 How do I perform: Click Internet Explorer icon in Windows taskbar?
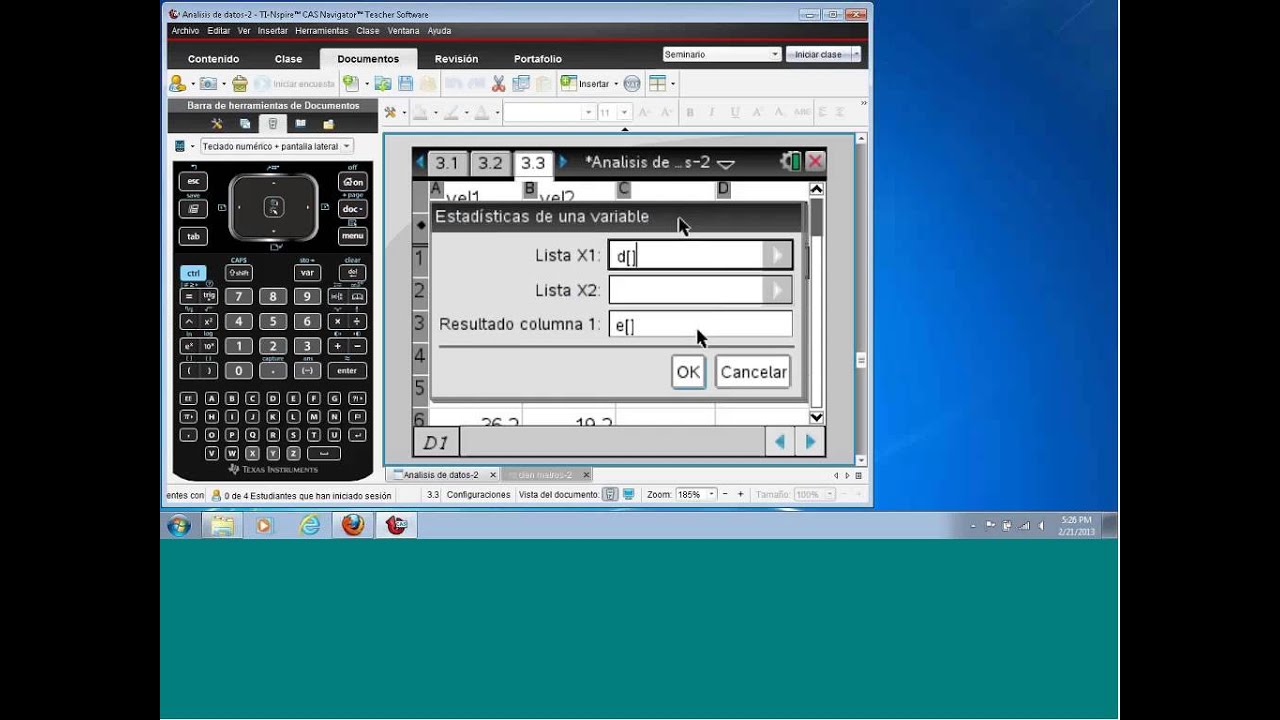[309, 525]
